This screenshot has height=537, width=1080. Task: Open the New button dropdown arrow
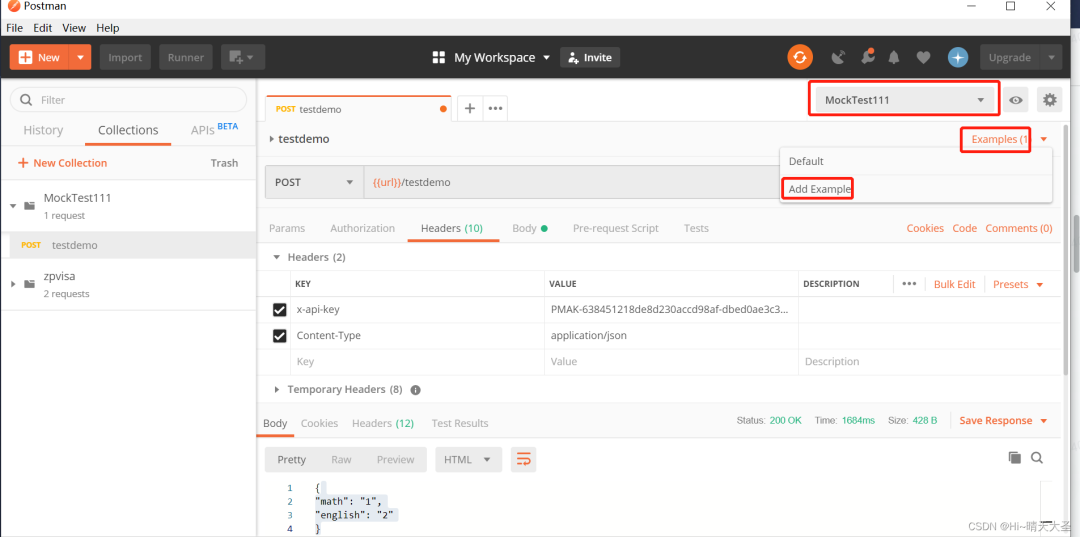[x=81, y=57]
